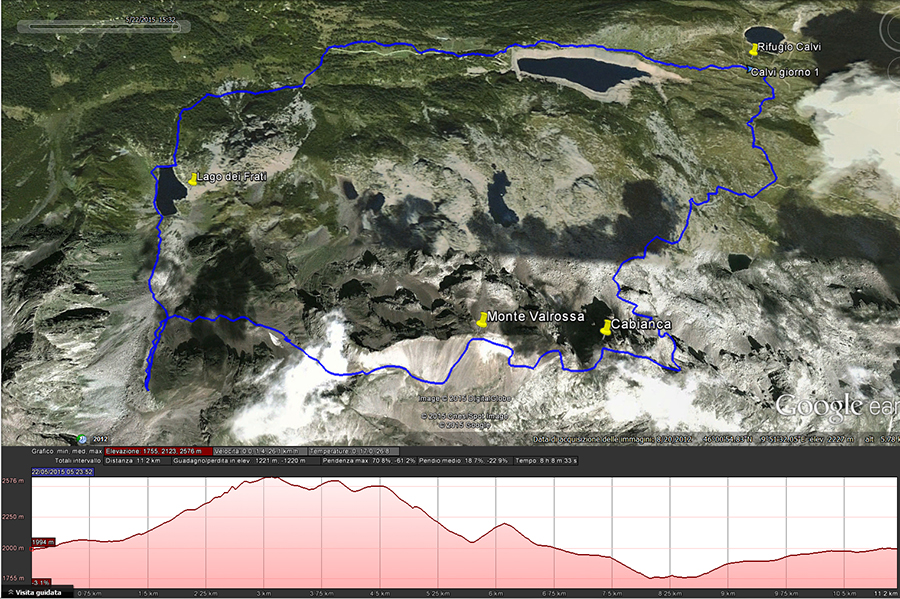Click the 0.75 km distance axis label

(x=89, y=593)
